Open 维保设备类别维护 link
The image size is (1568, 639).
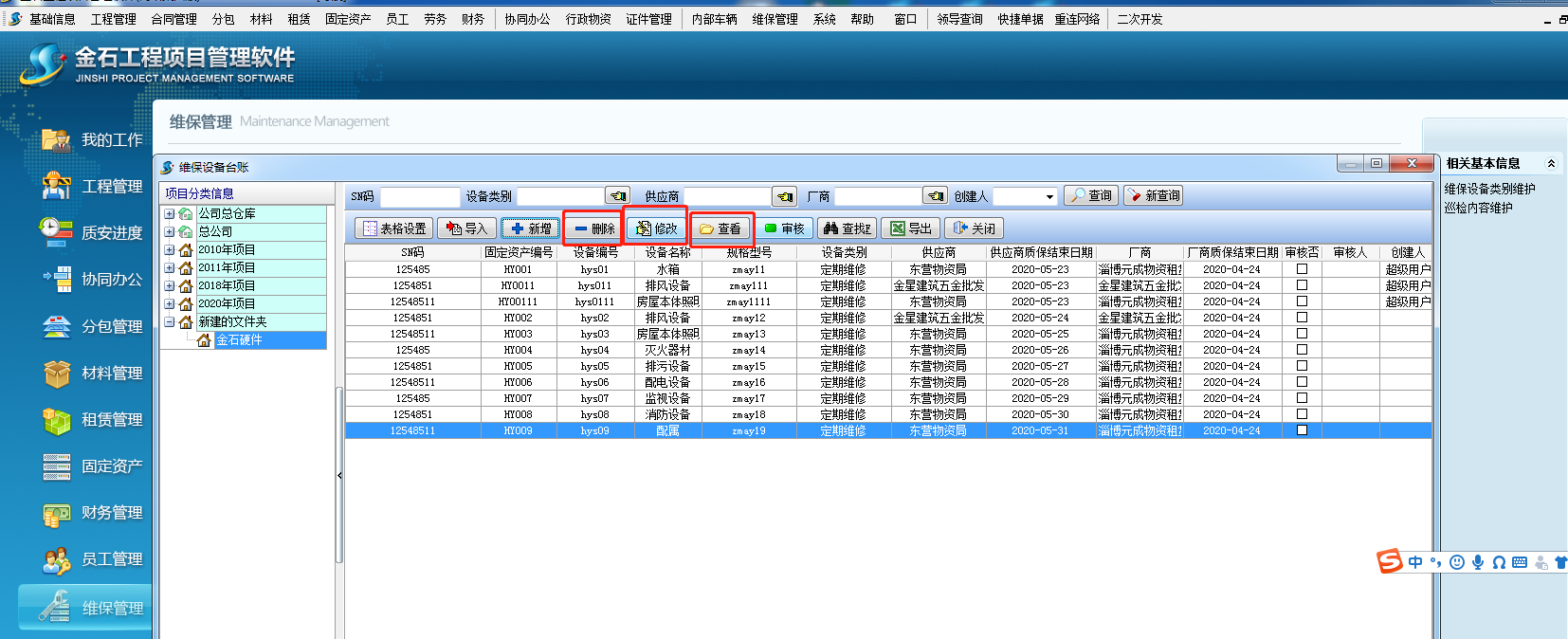coord(1489,189)
